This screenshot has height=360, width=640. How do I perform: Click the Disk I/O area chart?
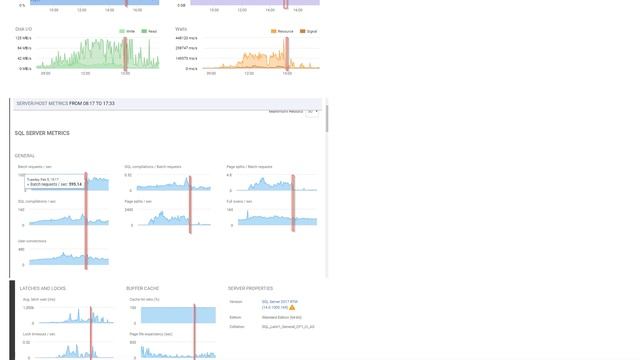(98, 53)
